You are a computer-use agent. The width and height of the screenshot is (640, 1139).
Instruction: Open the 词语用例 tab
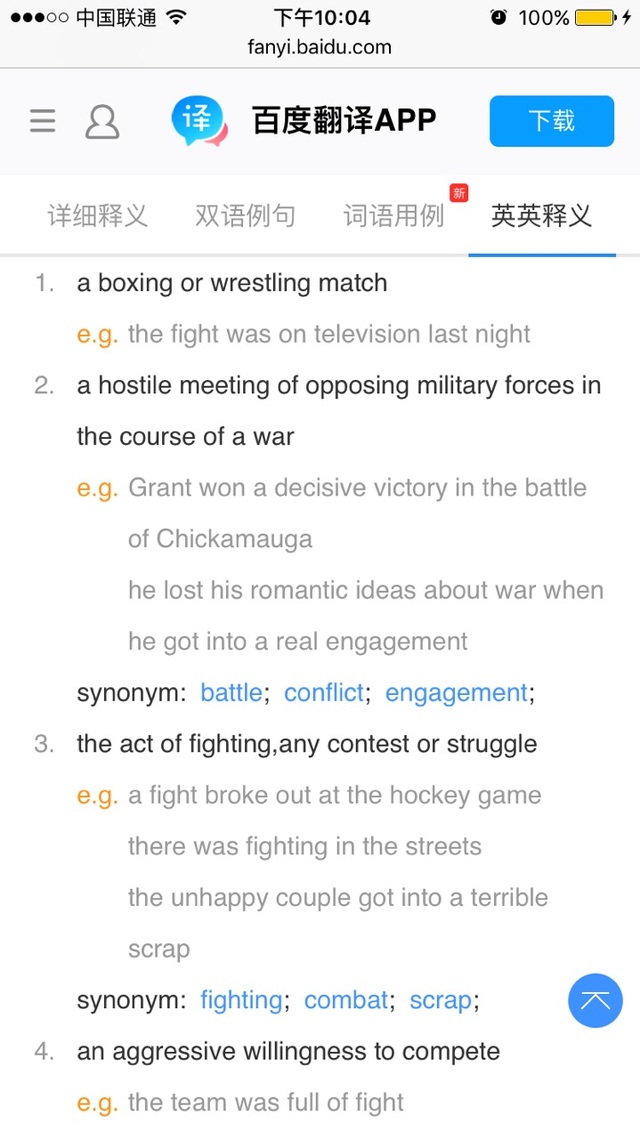pos(393,215)
